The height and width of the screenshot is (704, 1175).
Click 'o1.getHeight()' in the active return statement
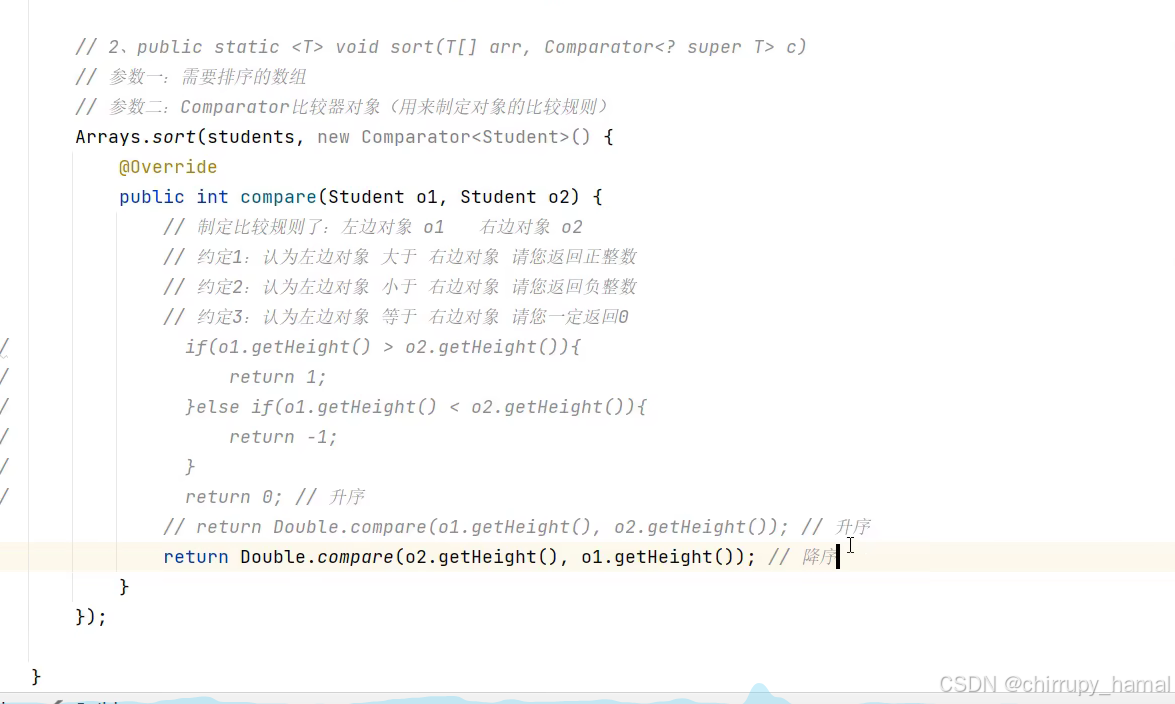coord(658,557)
